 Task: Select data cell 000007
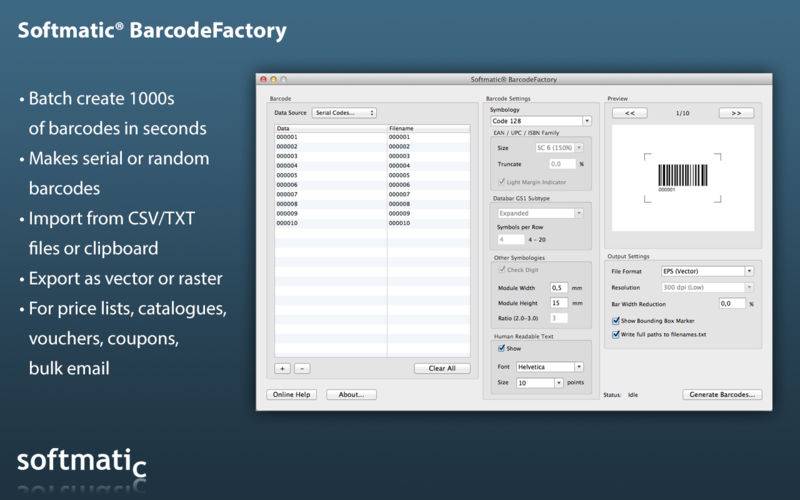pyautogui.click(x=331, y=194)
